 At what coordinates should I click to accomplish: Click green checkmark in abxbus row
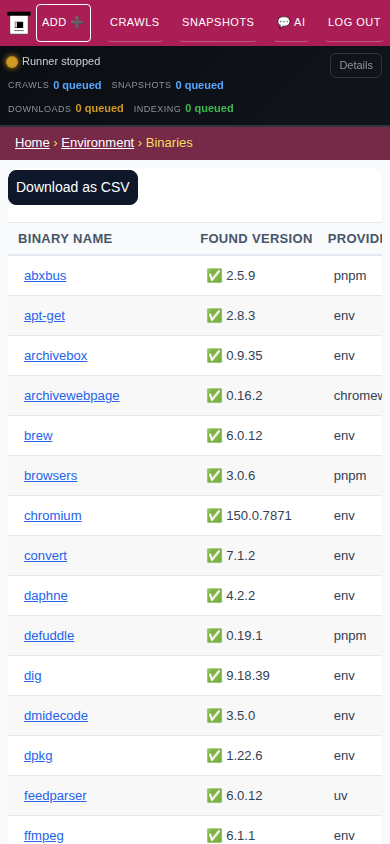(214, 276)
